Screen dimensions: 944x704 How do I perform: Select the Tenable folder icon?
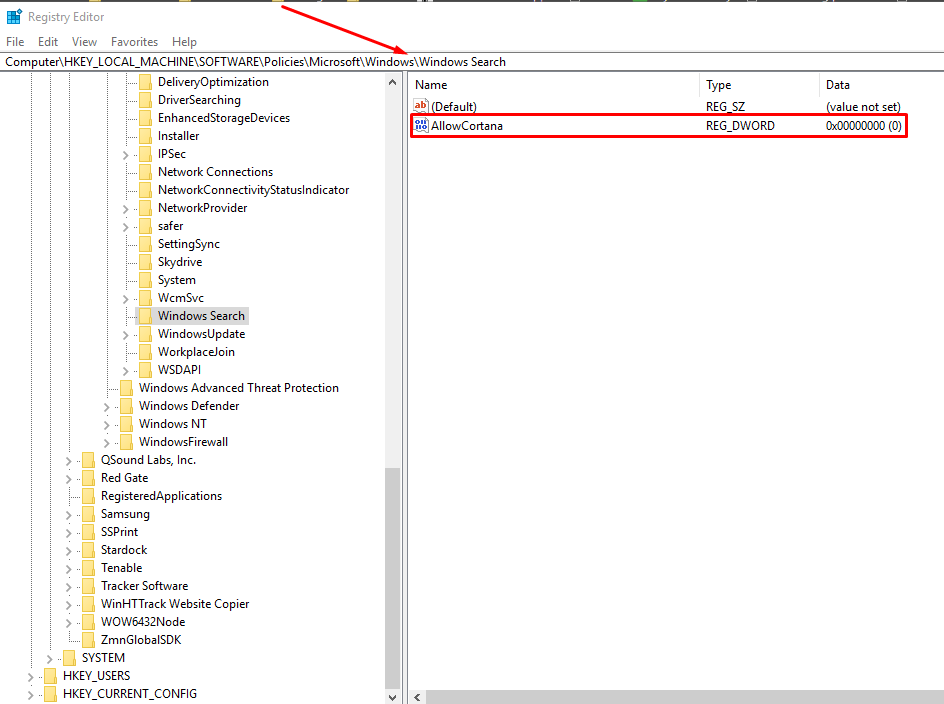[x=88, y=568]
